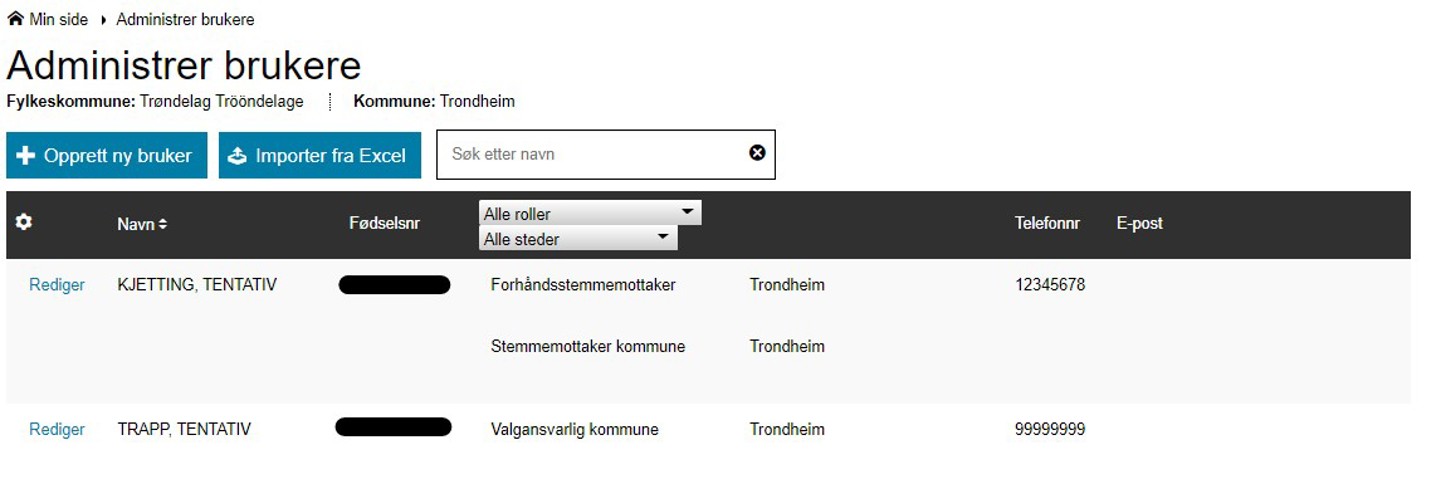Click the home icon beside Min side
Viewport: 1440px width, 479px height.
(15, 19)
